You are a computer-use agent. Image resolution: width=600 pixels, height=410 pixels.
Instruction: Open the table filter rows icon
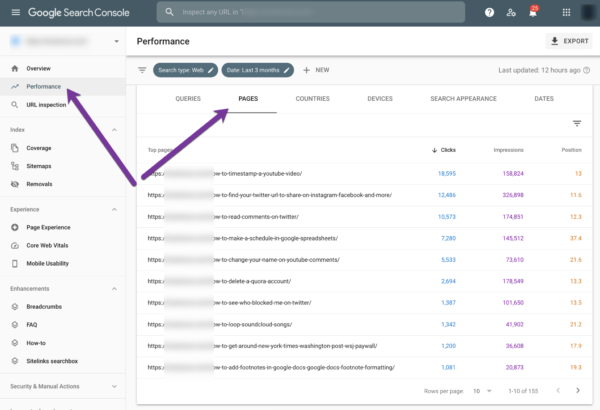point(577,123)
